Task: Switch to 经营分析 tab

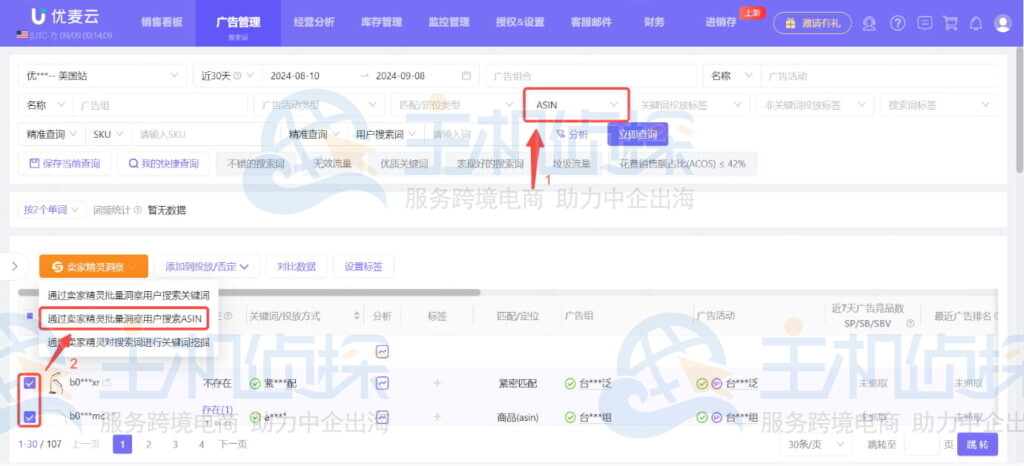Action: point(313,22)
